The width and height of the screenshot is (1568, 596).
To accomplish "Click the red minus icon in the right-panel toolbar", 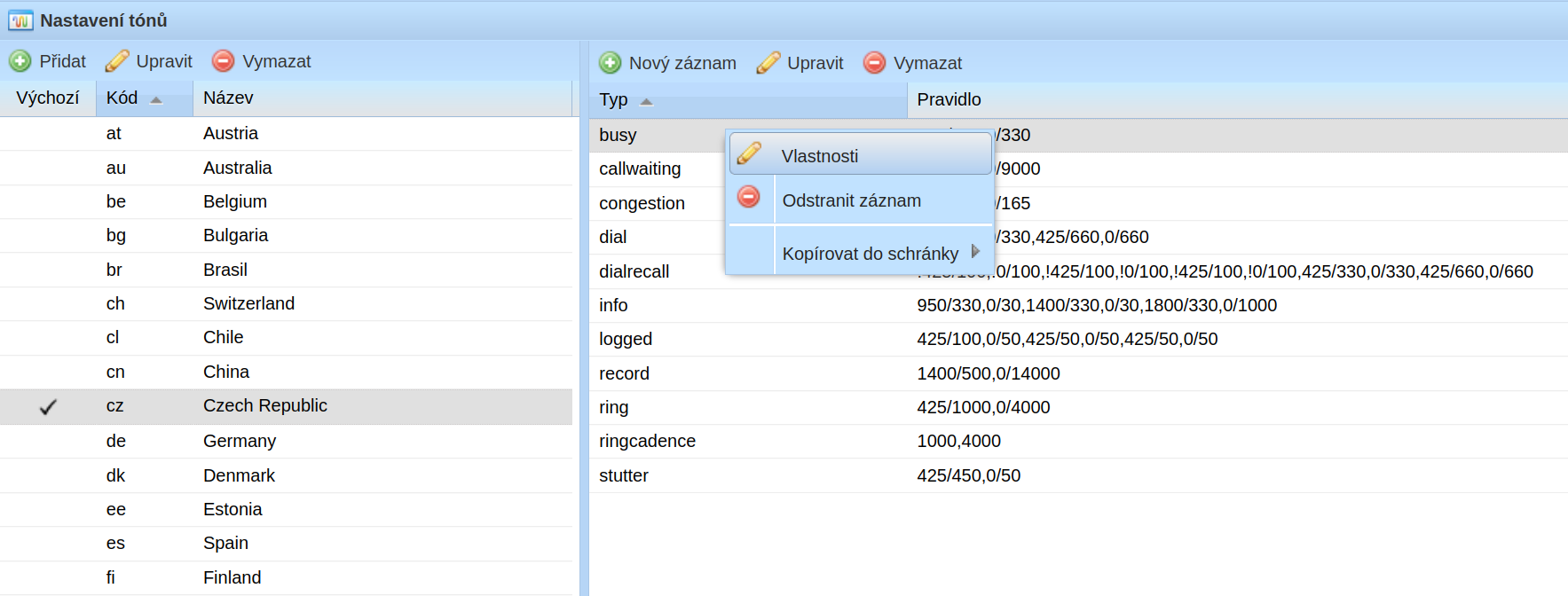I will tap(875, 63).
